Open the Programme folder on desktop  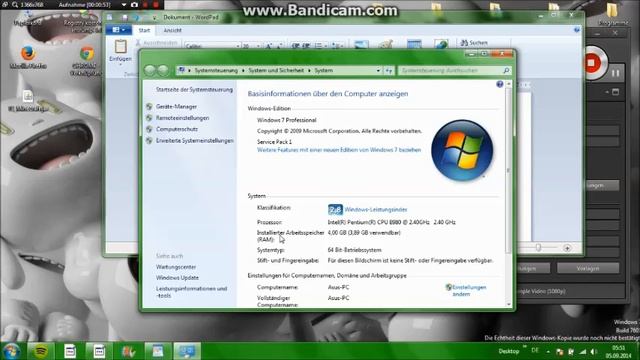[x=612, y=15]
